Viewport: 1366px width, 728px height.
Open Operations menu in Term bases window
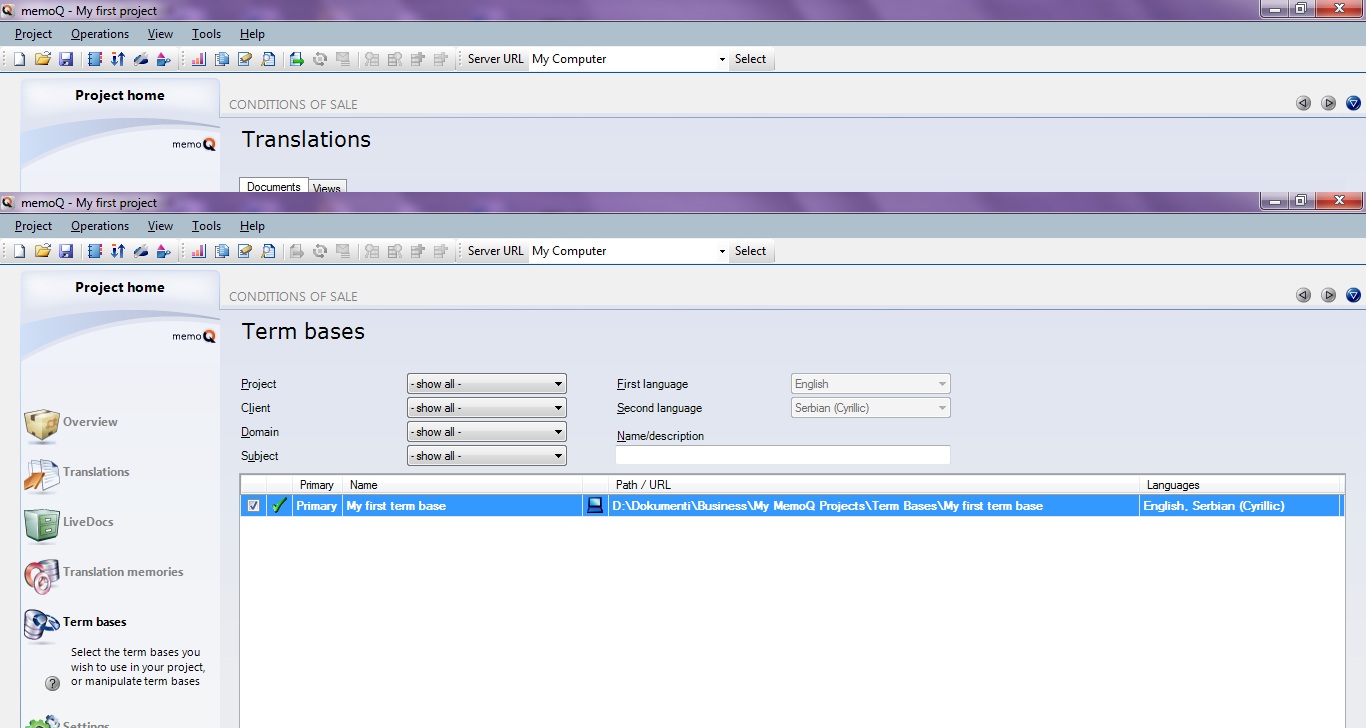(100, 226)
